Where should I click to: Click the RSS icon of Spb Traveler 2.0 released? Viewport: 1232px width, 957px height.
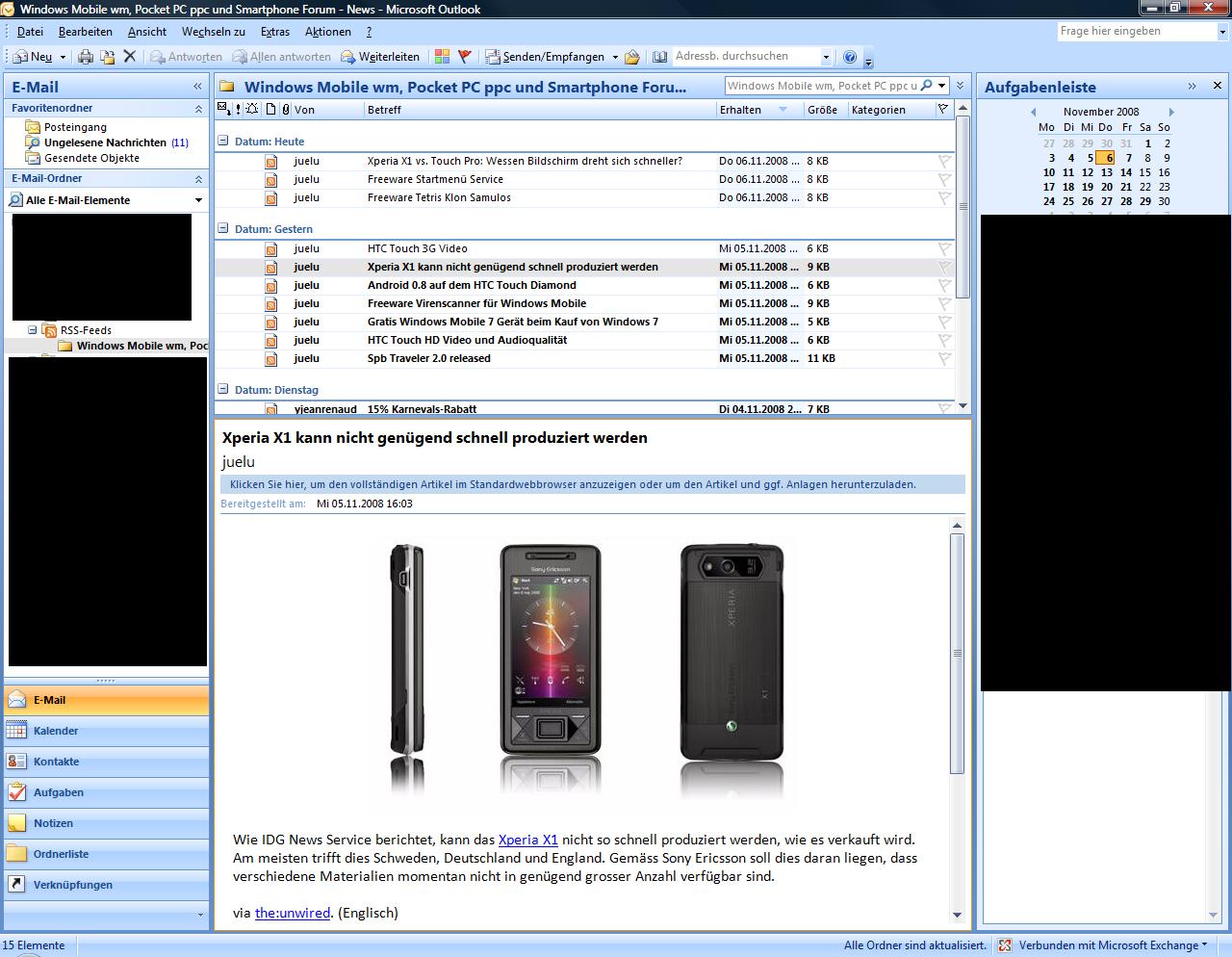click(271, 359)
